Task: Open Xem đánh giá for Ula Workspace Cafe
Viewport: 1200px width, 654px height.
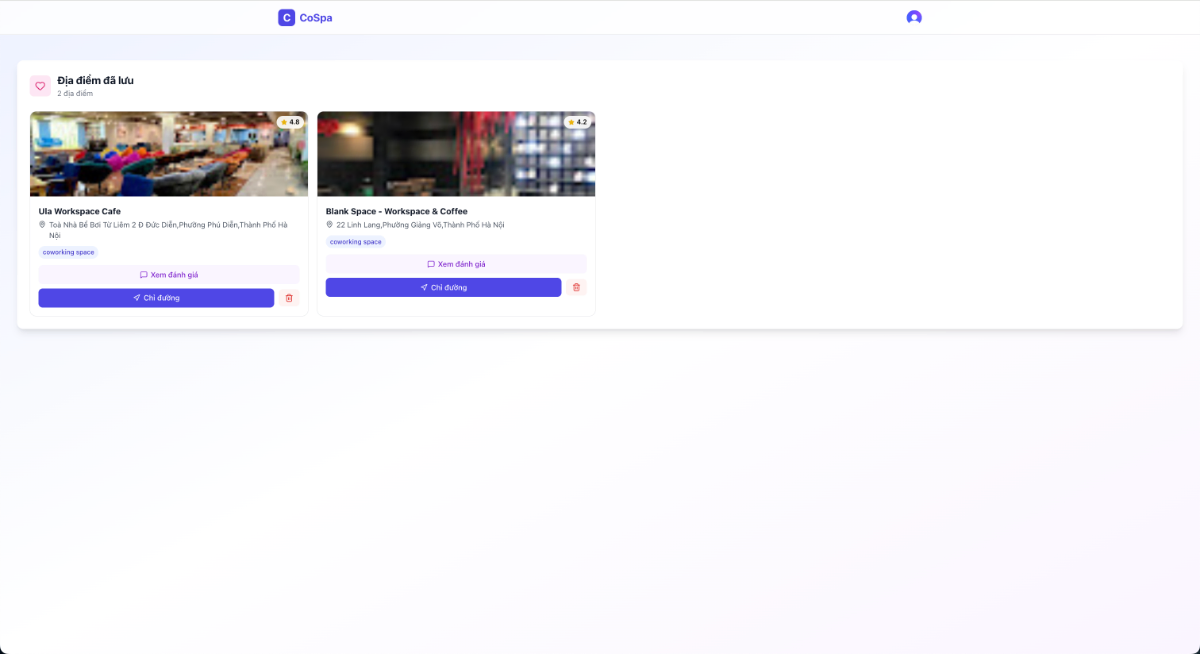Action: point(168,274)
